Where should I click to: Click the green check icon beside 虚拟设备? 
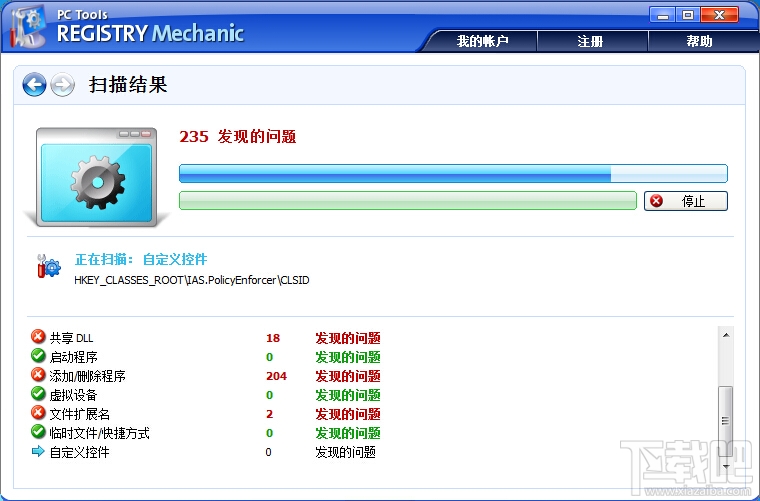point(38,393)
